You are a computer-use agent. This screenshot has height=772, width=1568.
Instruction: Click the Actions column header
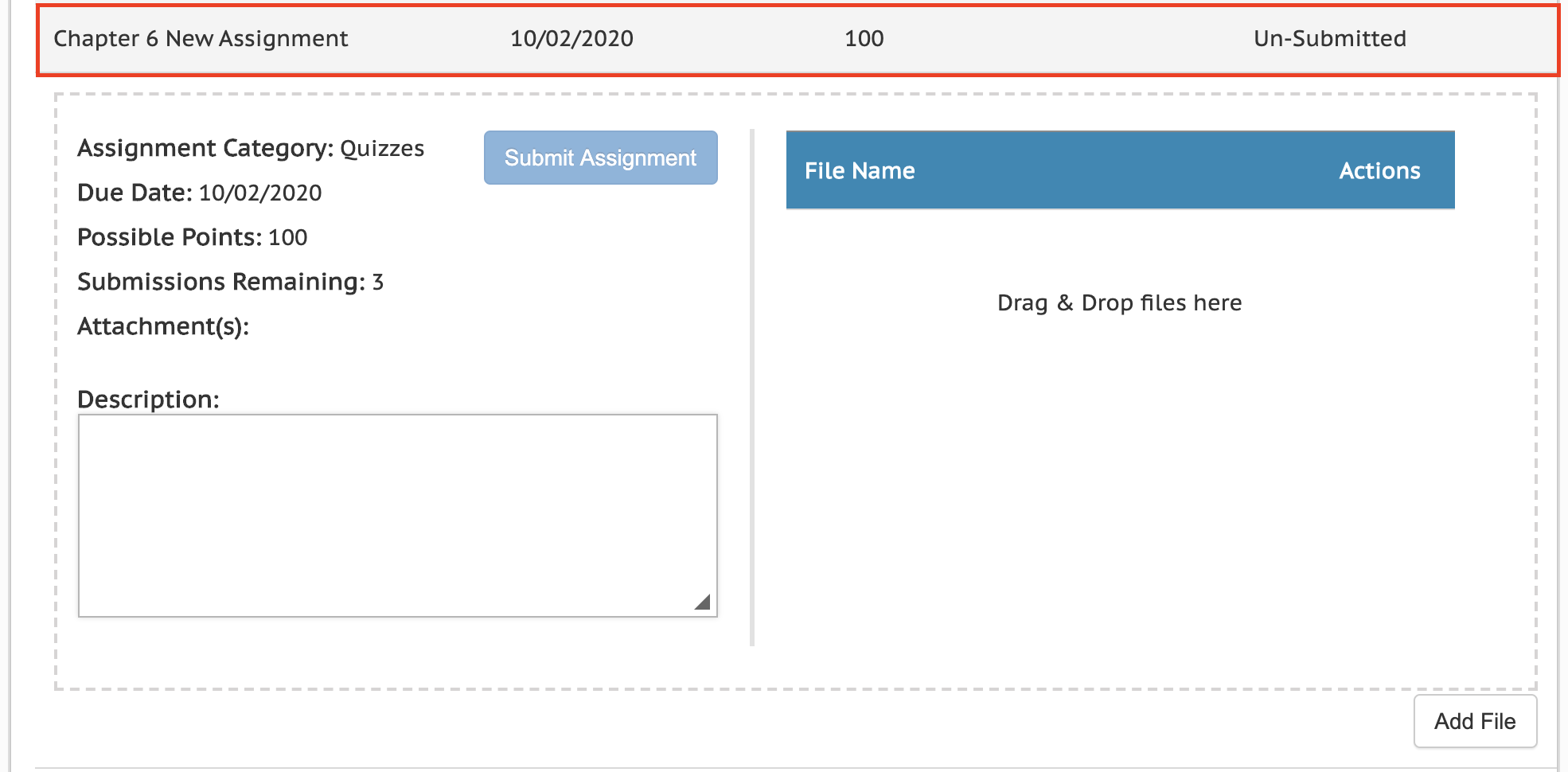coord(1379,170)
